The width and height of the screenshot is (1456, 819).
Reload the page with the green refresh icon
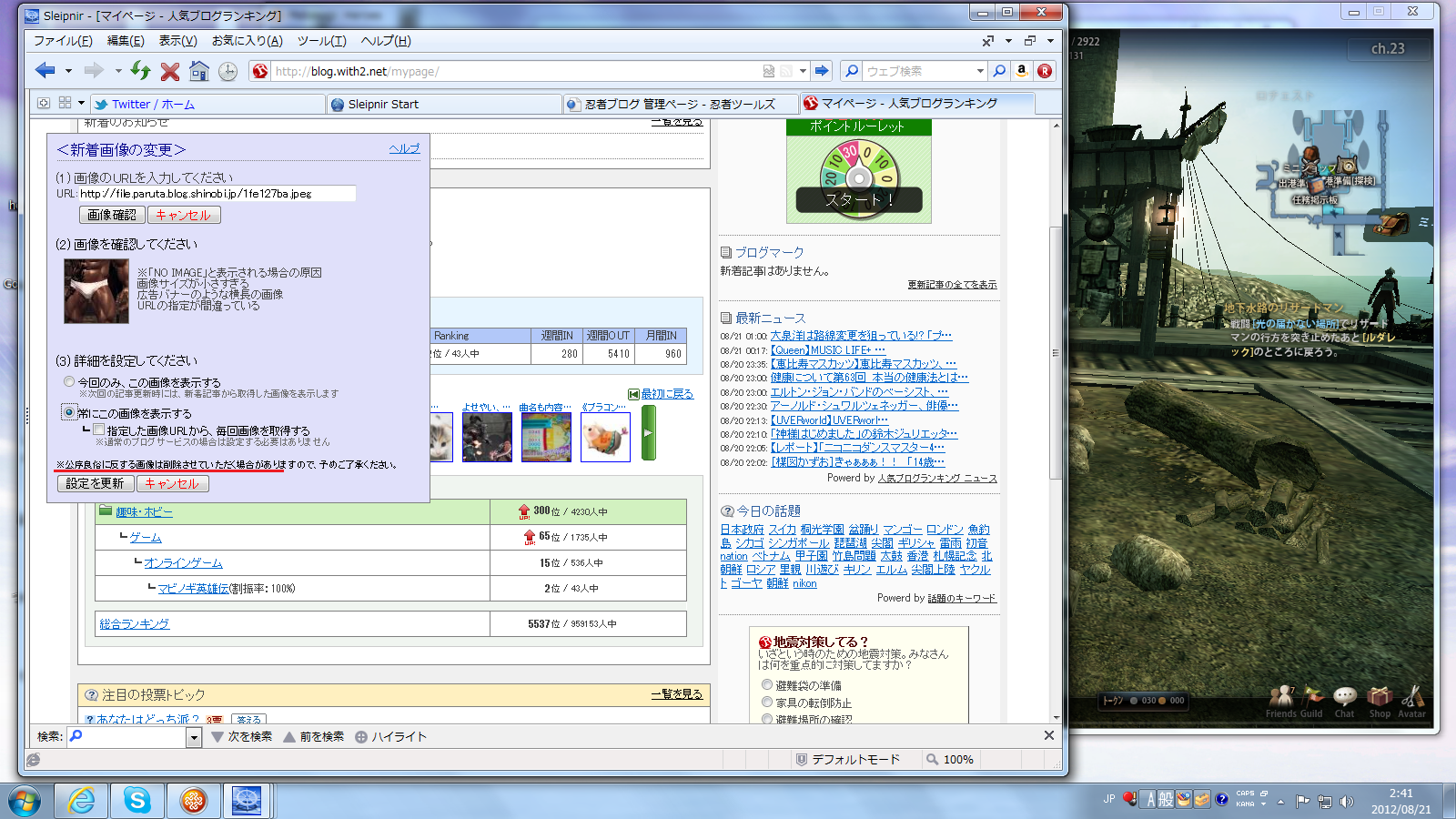140,70
